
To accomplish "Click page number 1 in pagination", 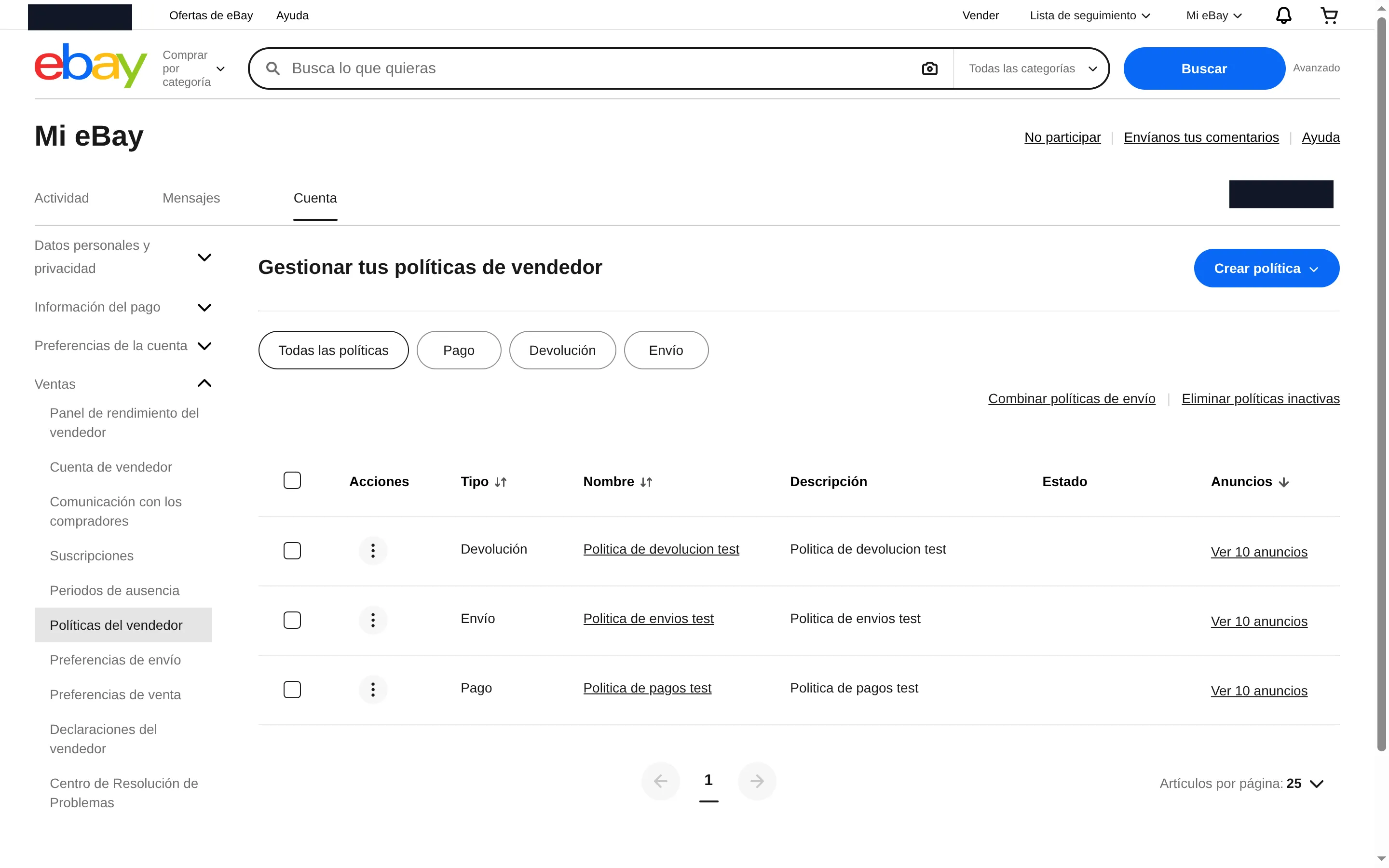I will pyautogui.click(x=708, y=781).
